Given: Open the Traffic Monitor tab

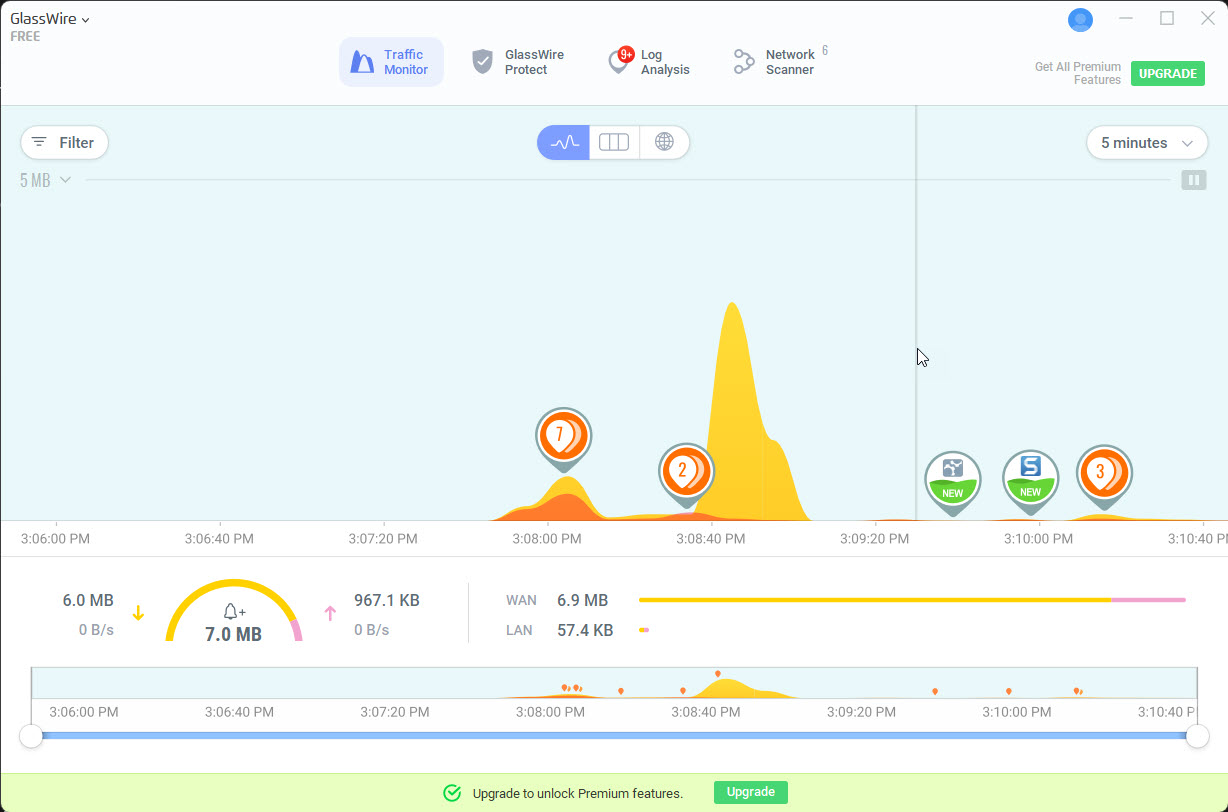Looking at the screenshot, I should pyautogui.click(x=391, y=62).
